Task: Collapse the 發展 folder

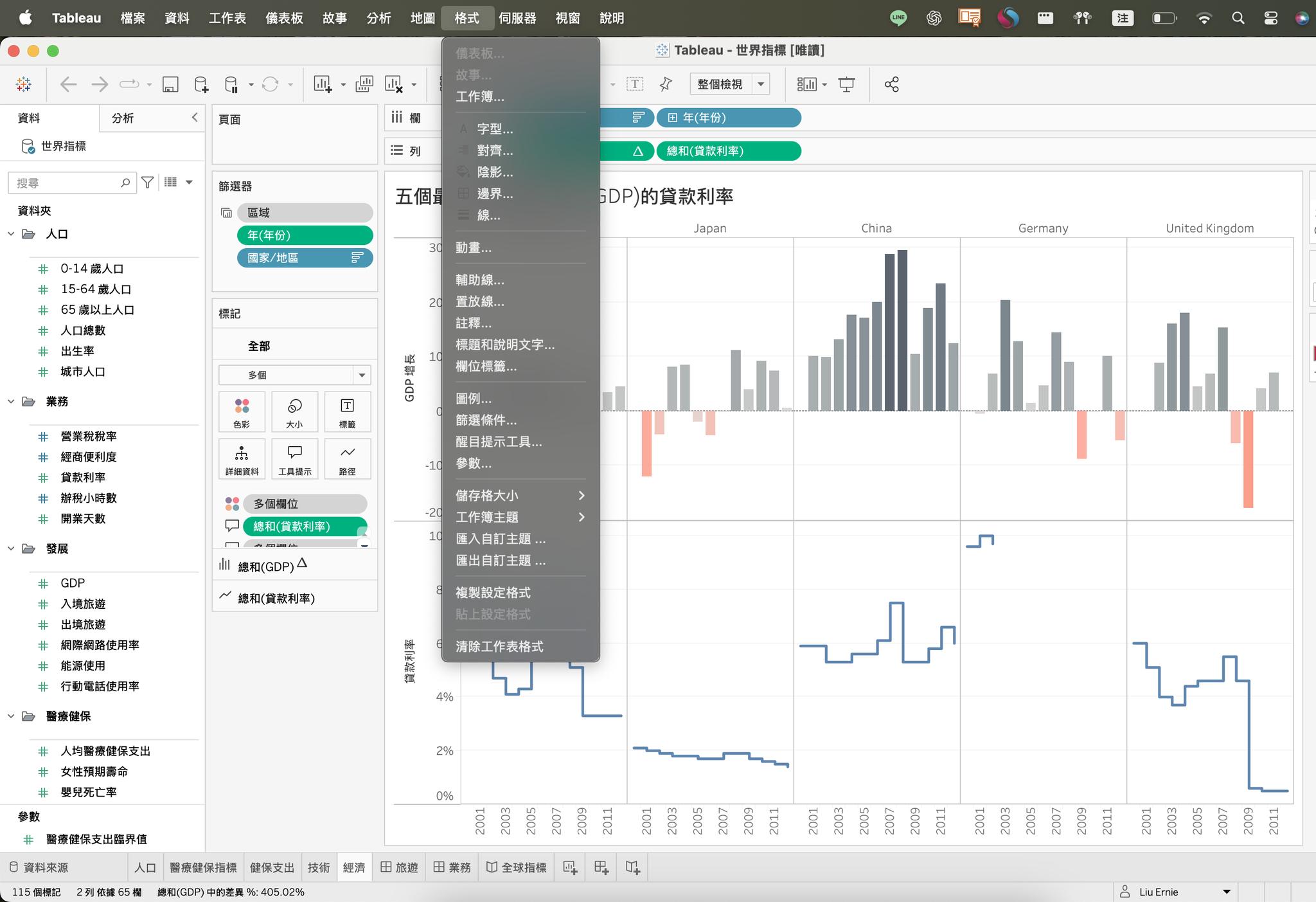Action: click(11, 548)
